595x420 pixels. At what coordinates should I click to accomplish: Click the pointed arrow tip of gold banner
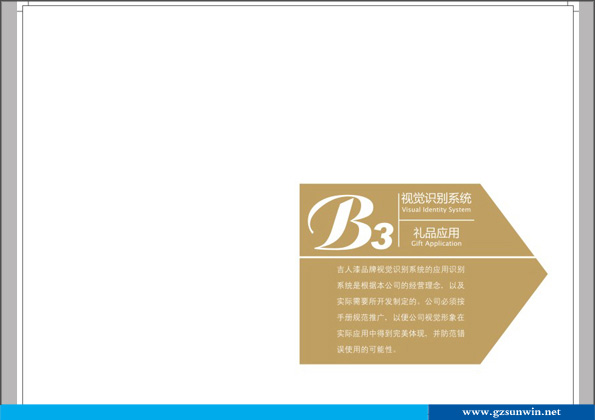[x=540, y=273]
